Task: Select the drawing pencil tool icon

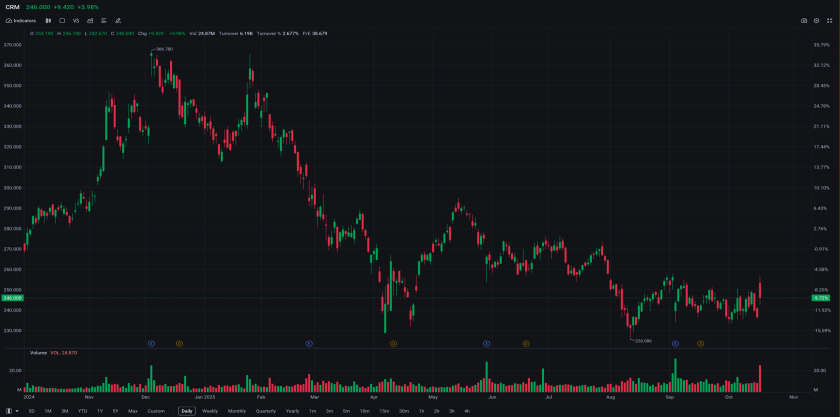Action: pos(118,20)
